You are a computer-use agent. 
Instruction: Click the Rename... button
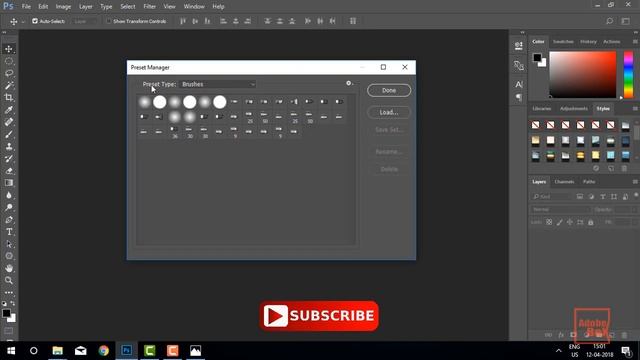389,151
